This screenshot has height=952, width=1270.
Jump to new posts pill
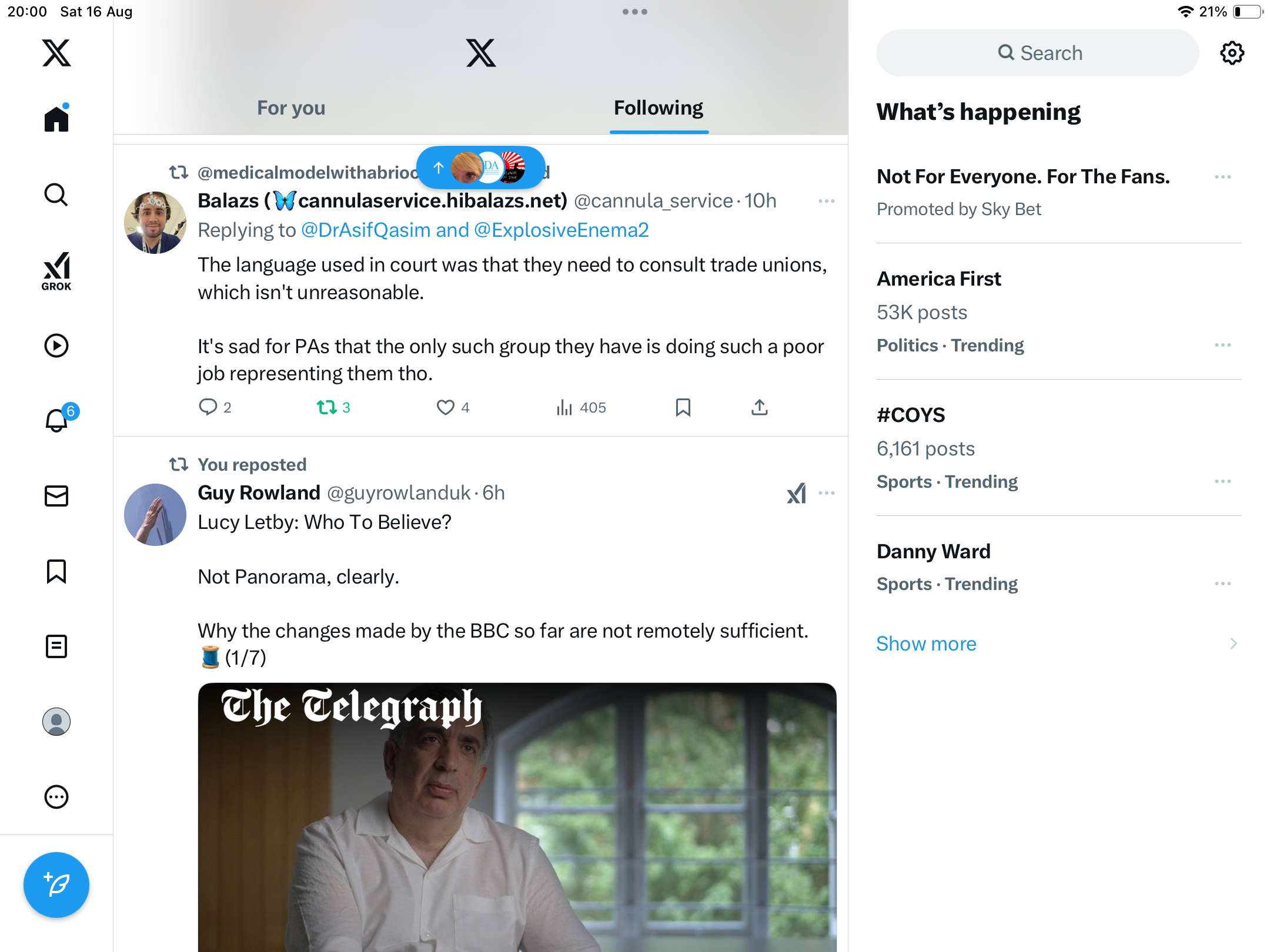480,168
